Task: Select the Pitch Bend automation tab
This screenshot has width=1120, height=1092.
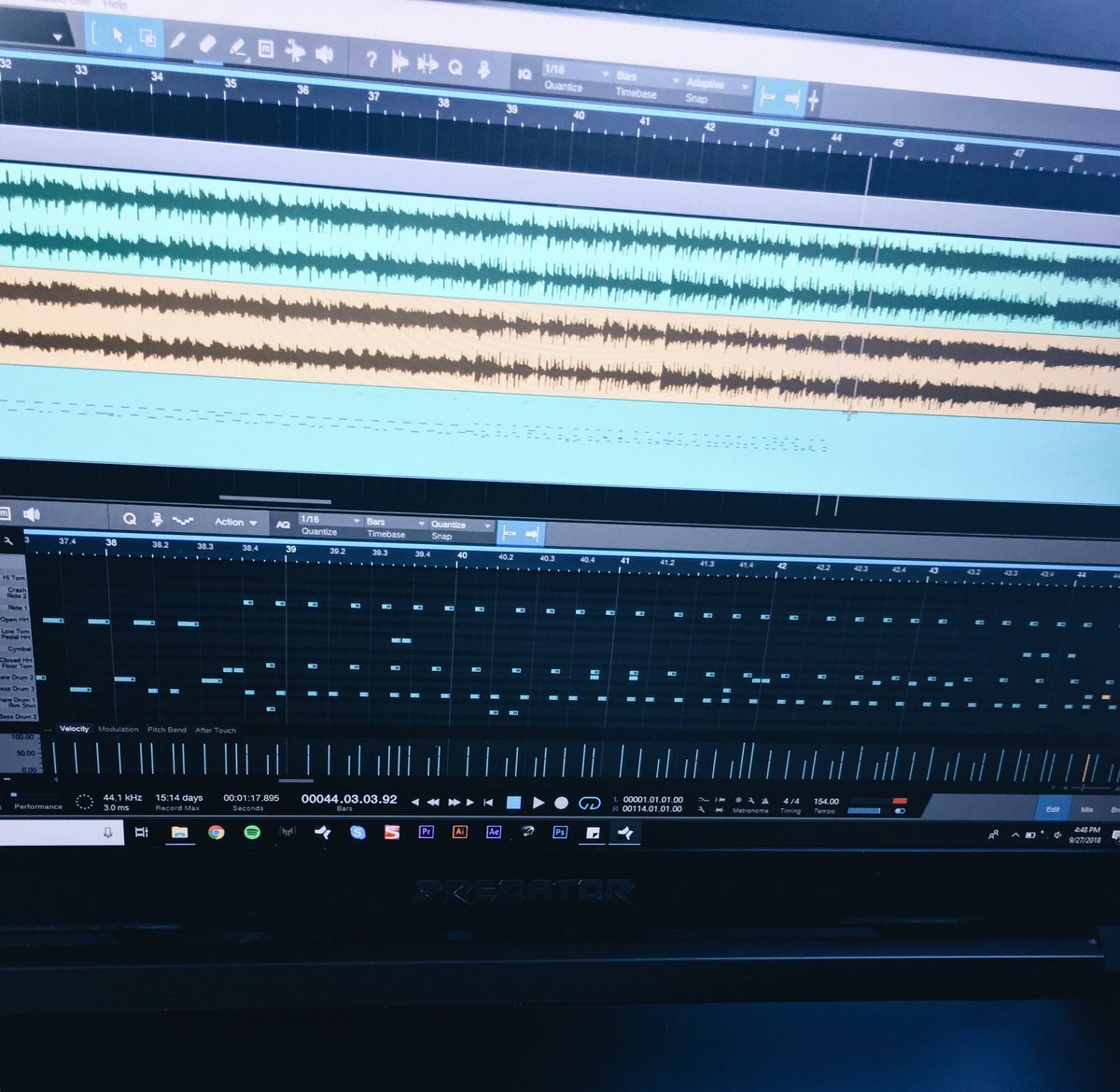Action: tap(167, 730)
